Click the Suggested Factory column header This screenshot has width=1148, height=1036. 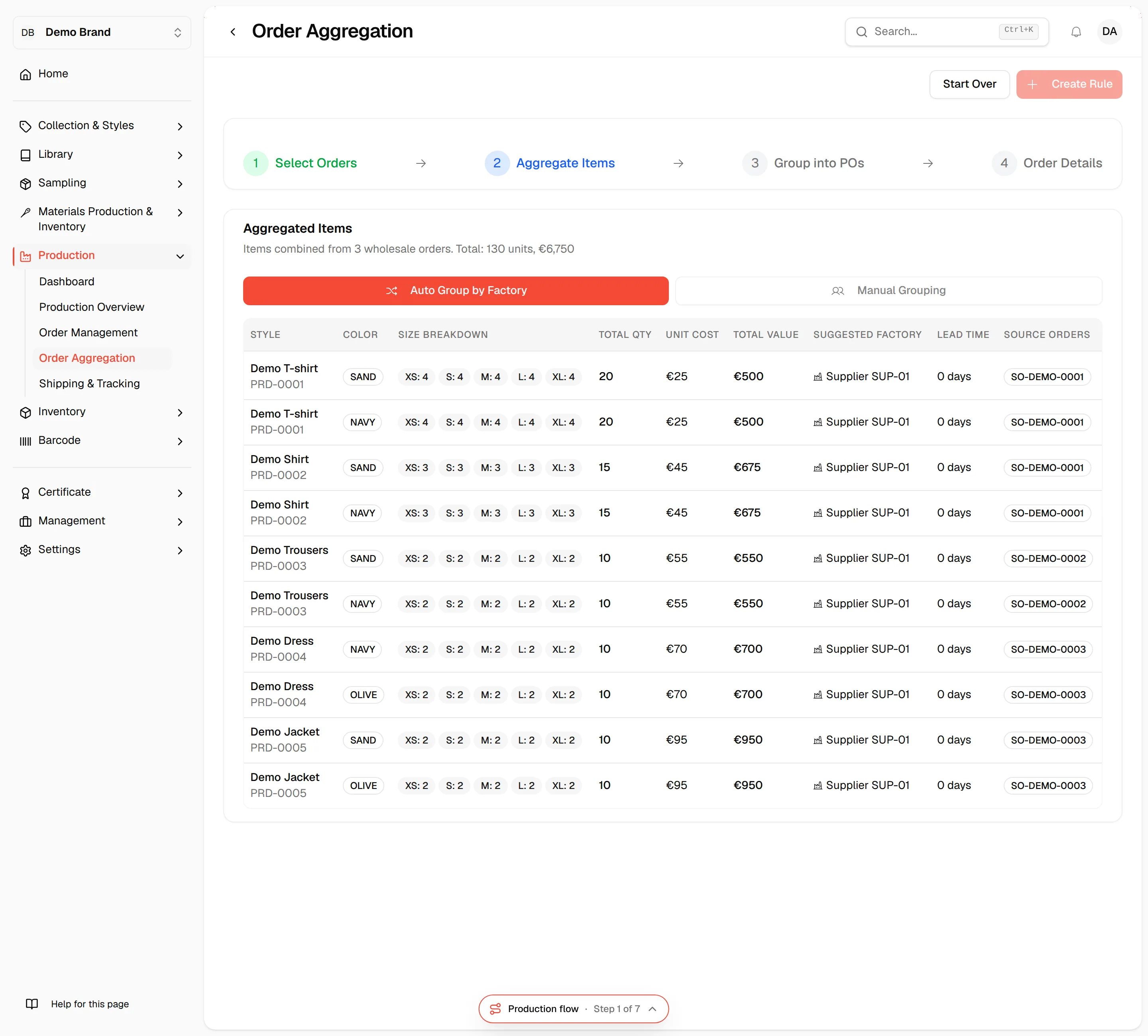867,335
